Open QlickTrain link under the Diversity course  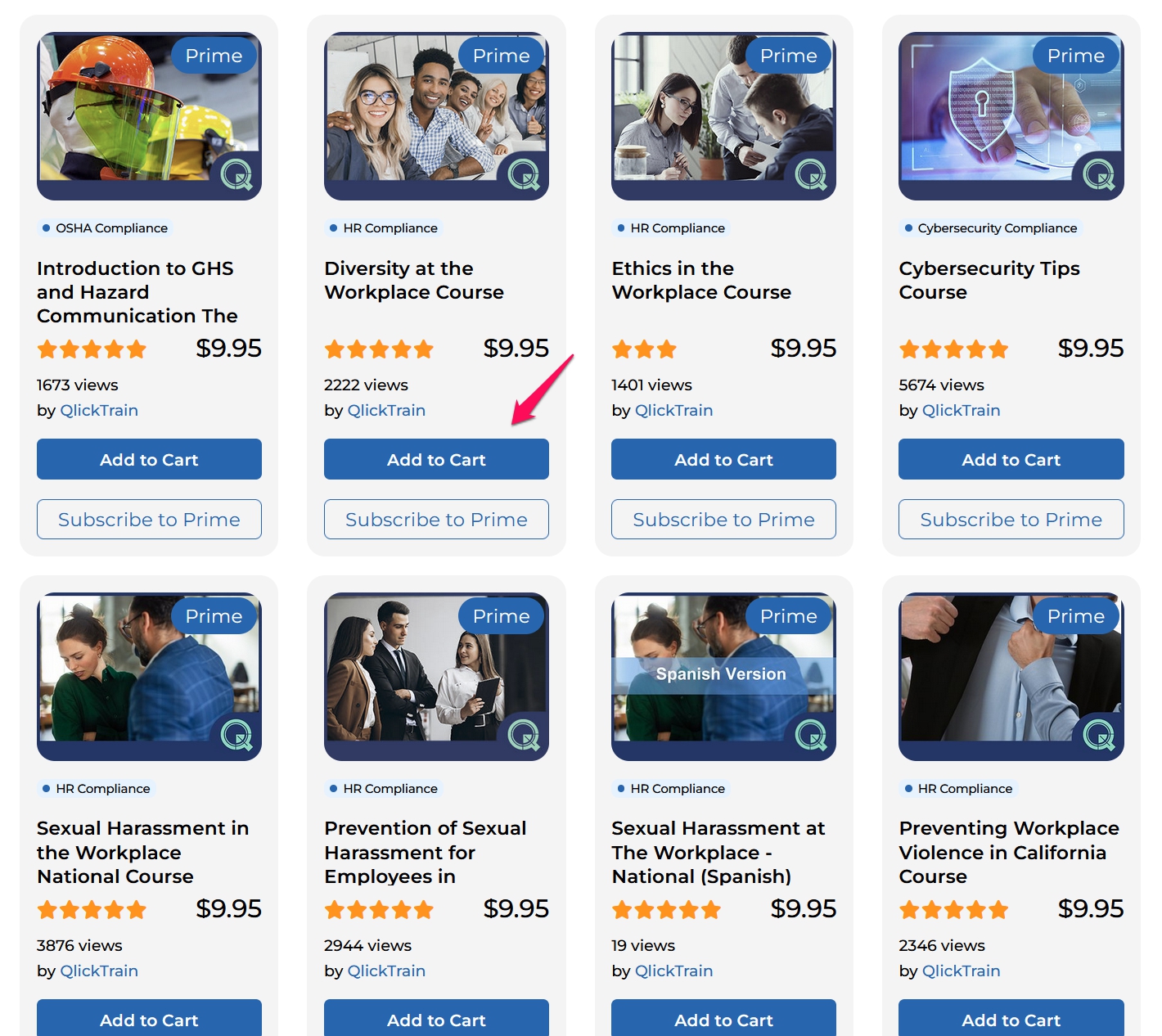(386, 411)
